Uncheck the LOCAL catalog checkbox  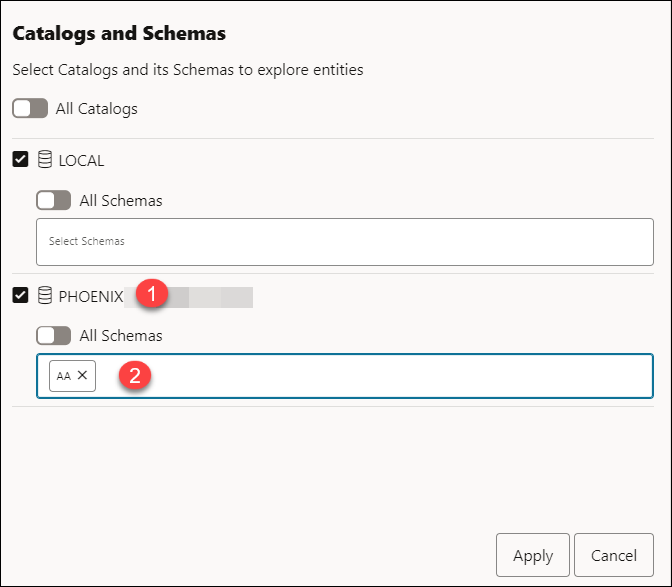pos(21,160)
